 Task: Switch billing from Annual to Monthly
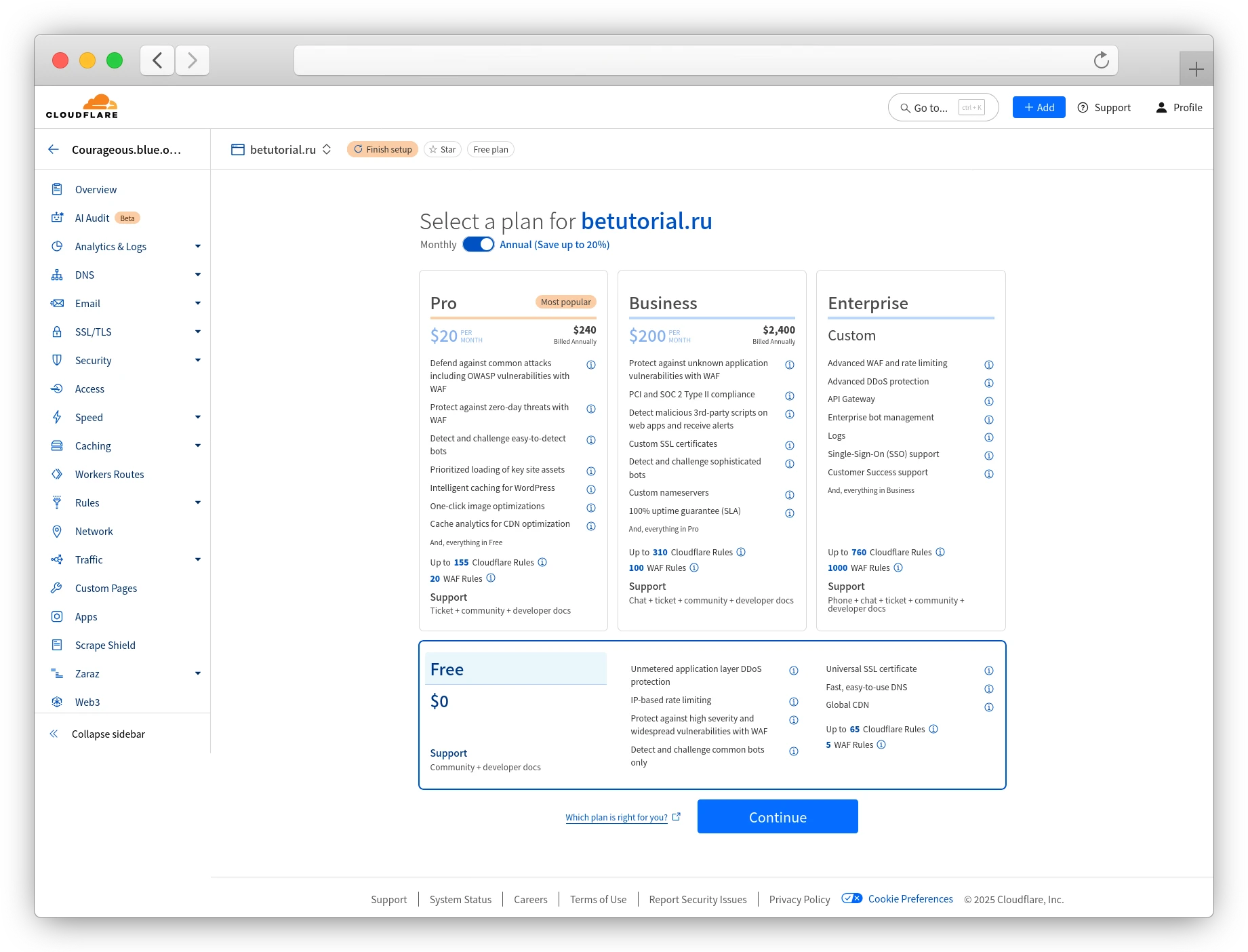(479, 244)
